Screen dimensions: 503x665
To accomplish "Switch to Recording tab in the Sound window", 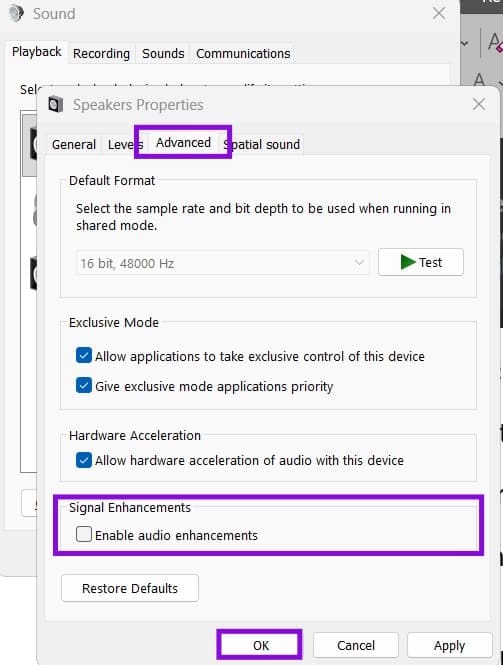I will click(101, 54).
